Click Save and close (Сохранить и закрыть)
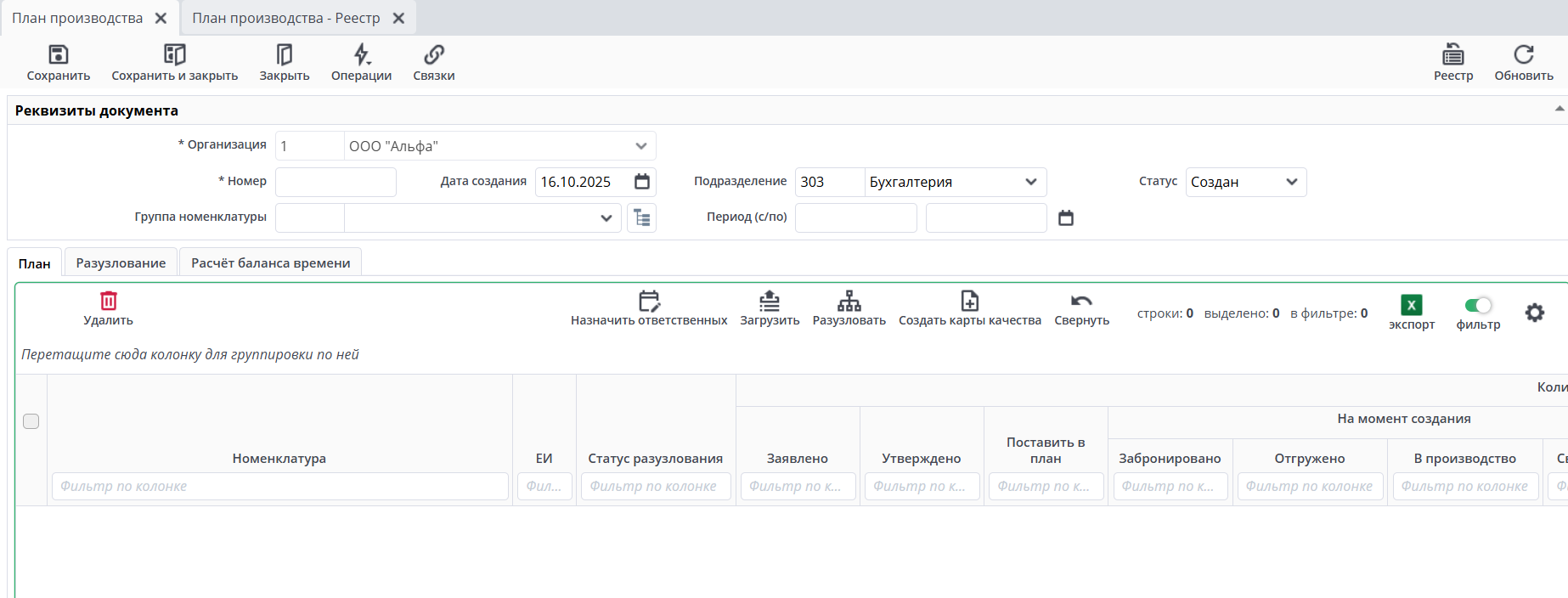Screen dimensions: 1568x598 174,55
